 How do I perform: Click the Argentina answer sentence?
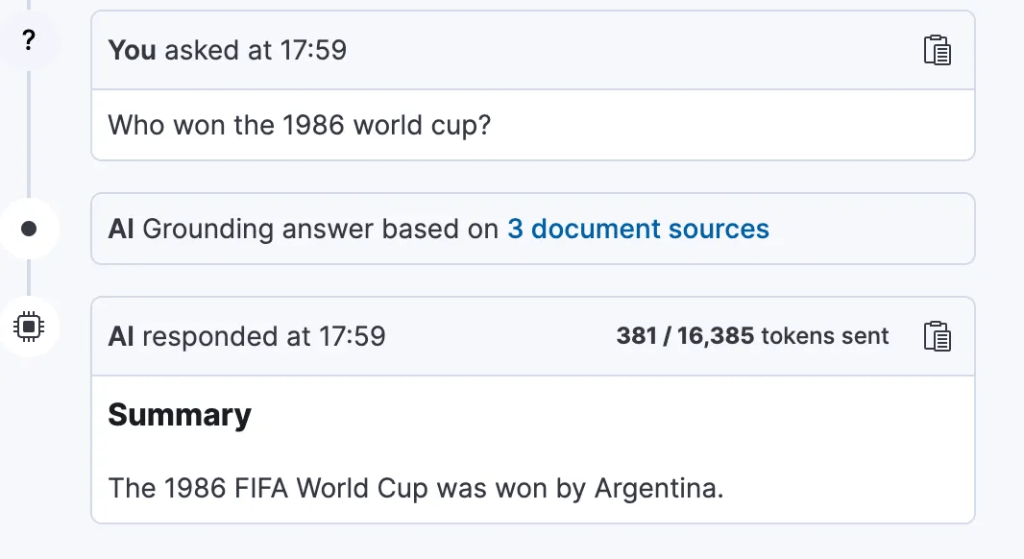pyautogui.click(x=415, y=488)
